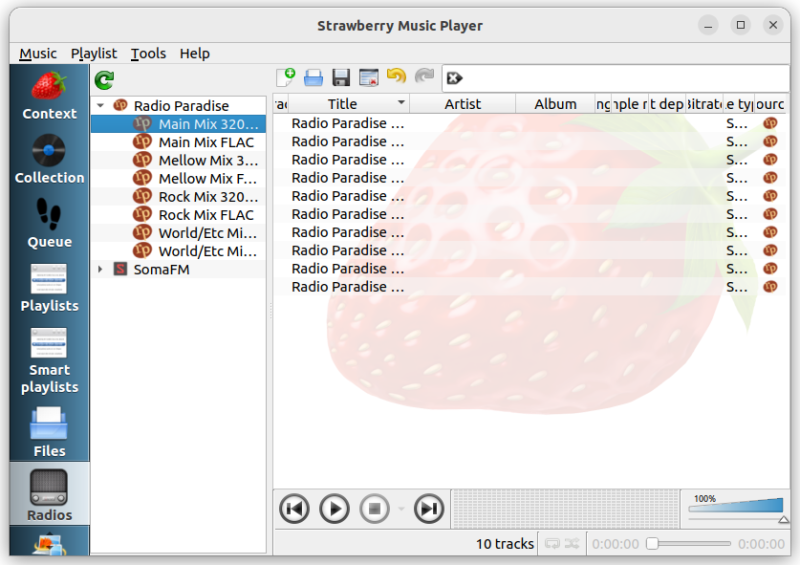Switch to Smart playlists tab

49,360
